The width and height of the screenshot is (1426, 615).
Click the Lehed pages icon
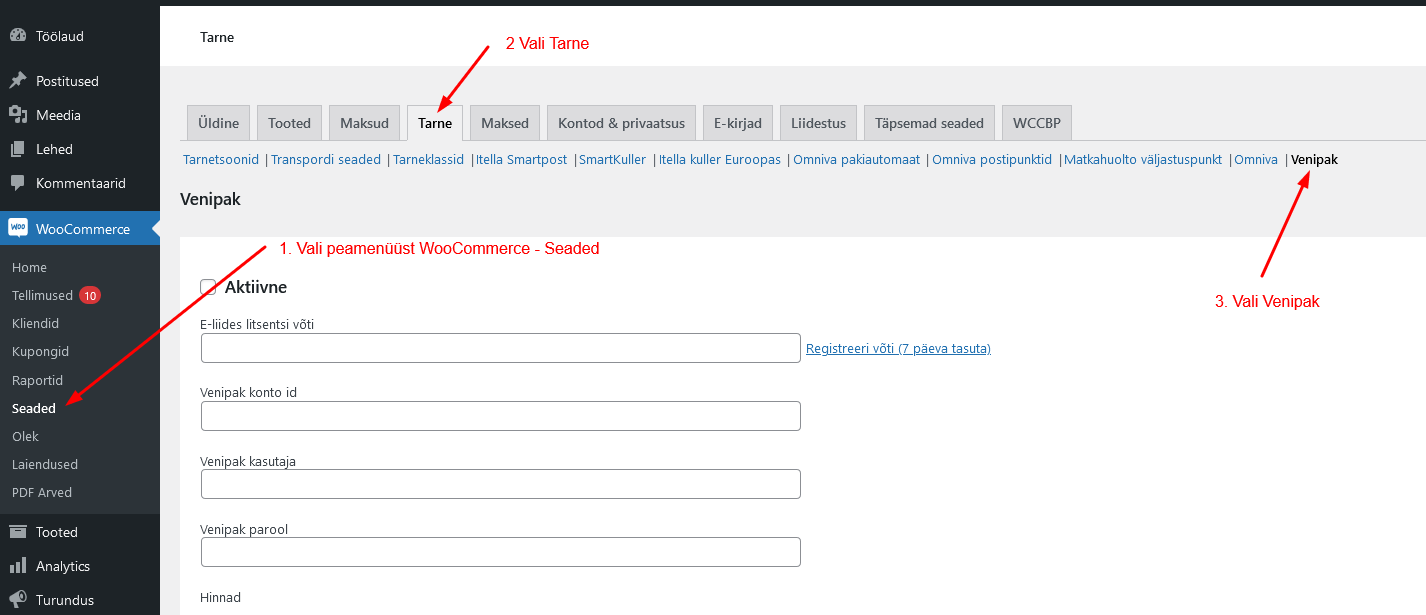tap(17, 149)
